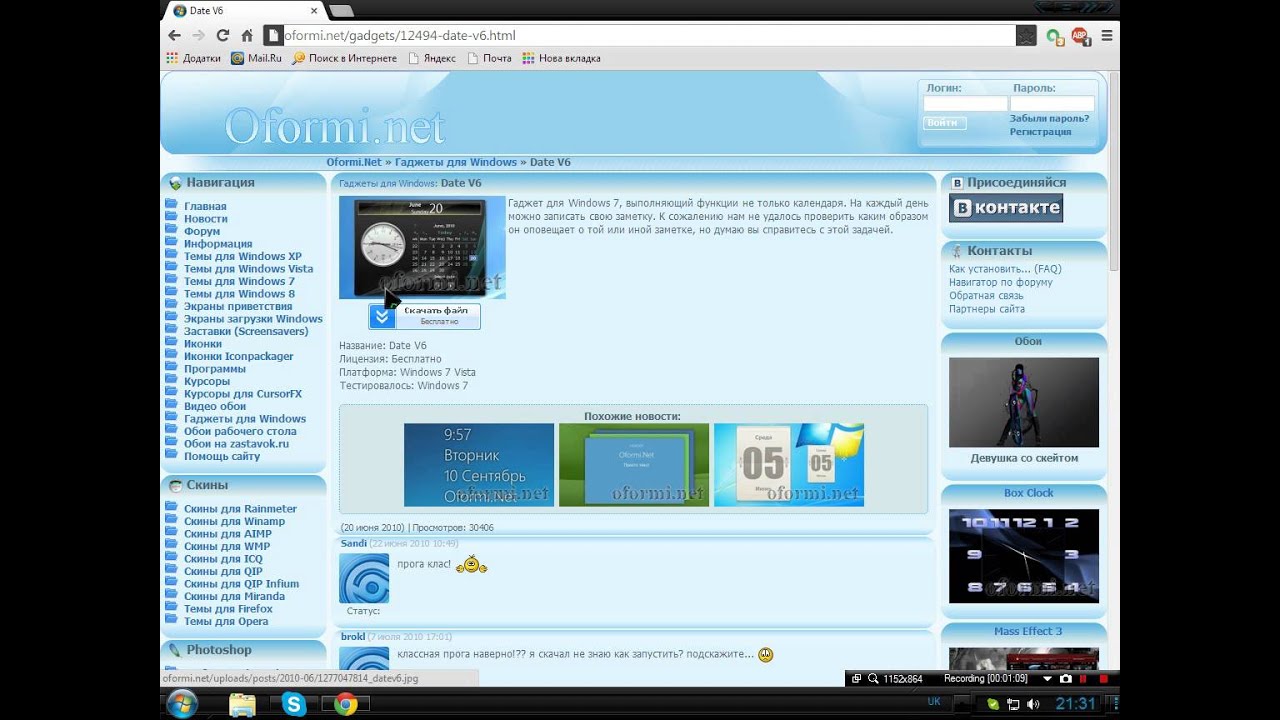Open Курсоры для CursorFX menu item
The image size is (1280, 720).
[242, 394]
